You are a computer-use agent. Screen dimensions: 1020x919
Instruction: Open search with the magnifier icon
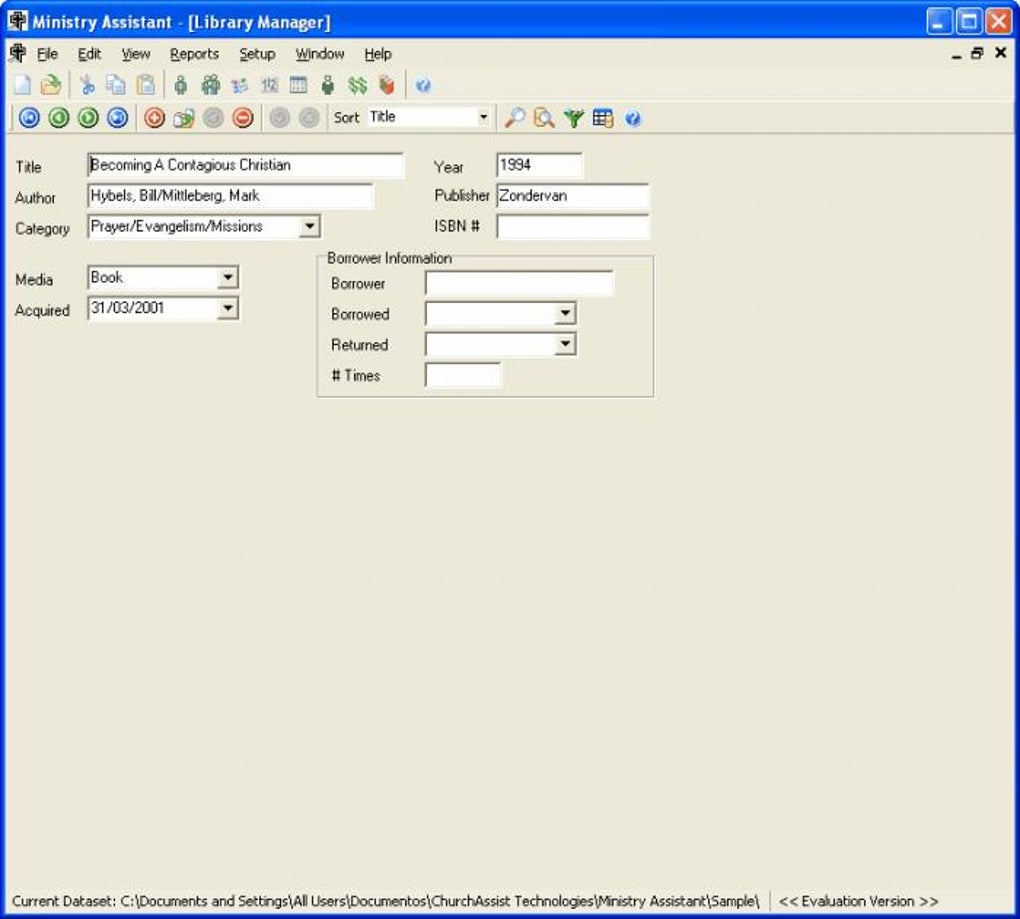tap(516, 117)
